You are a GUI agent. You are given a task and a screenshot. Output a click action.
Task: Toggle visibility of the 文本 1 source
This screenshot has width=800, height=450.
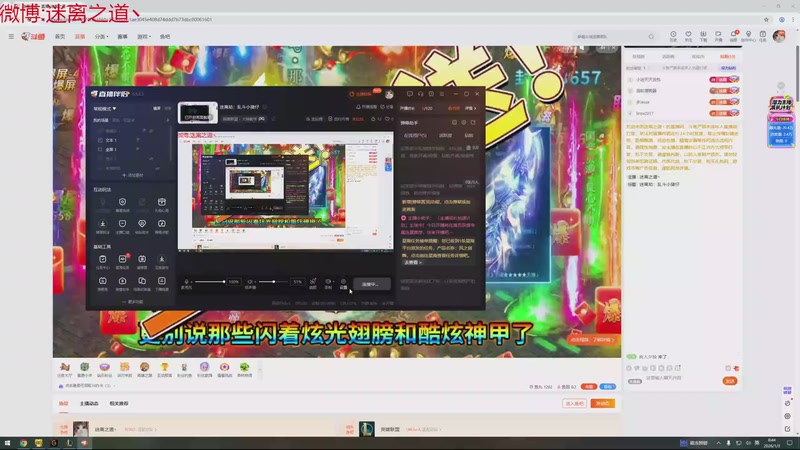138,140
